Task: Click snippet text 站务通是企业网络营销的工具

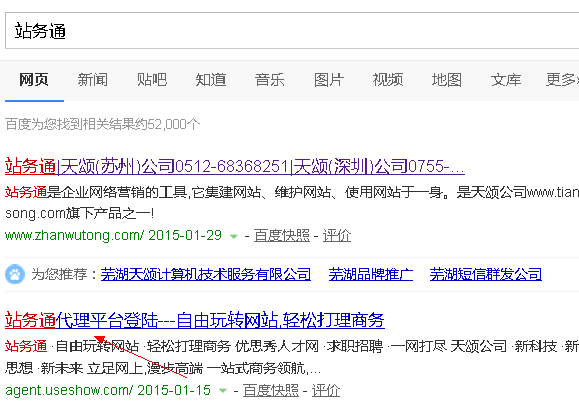Action: [96, 192]
